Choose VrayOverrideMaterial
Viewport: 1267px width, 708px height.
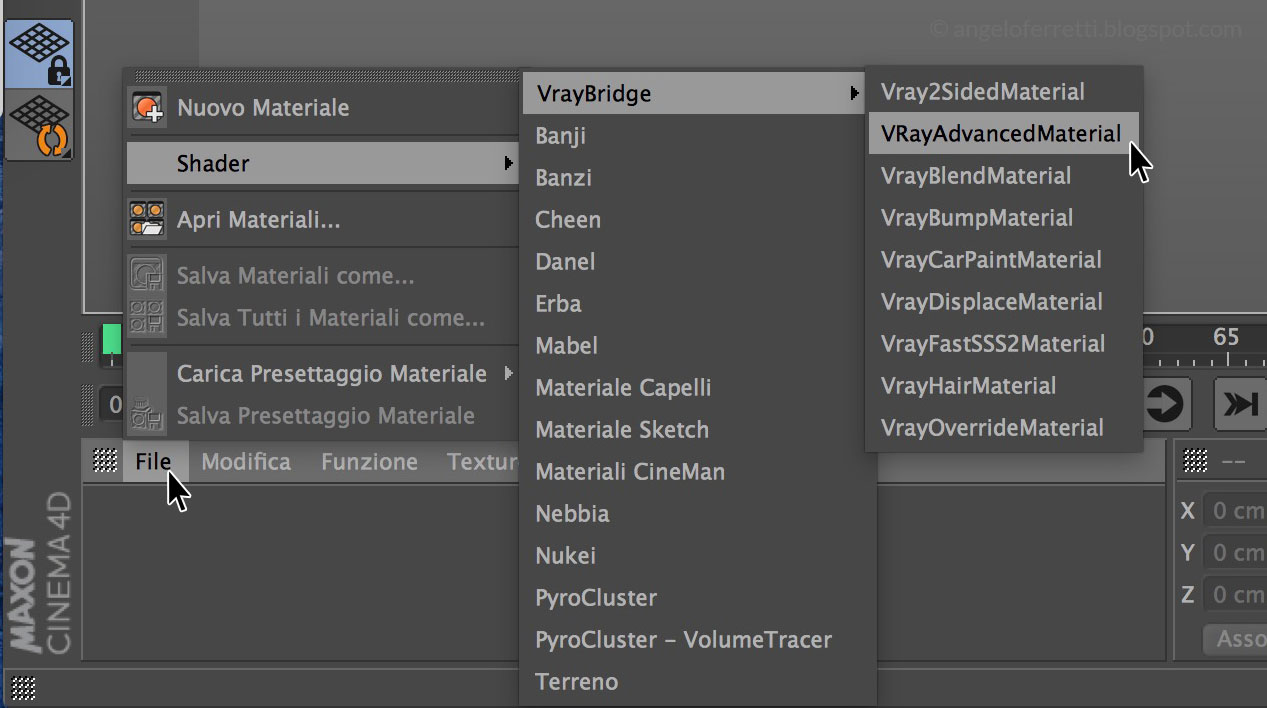(1004, 428)
